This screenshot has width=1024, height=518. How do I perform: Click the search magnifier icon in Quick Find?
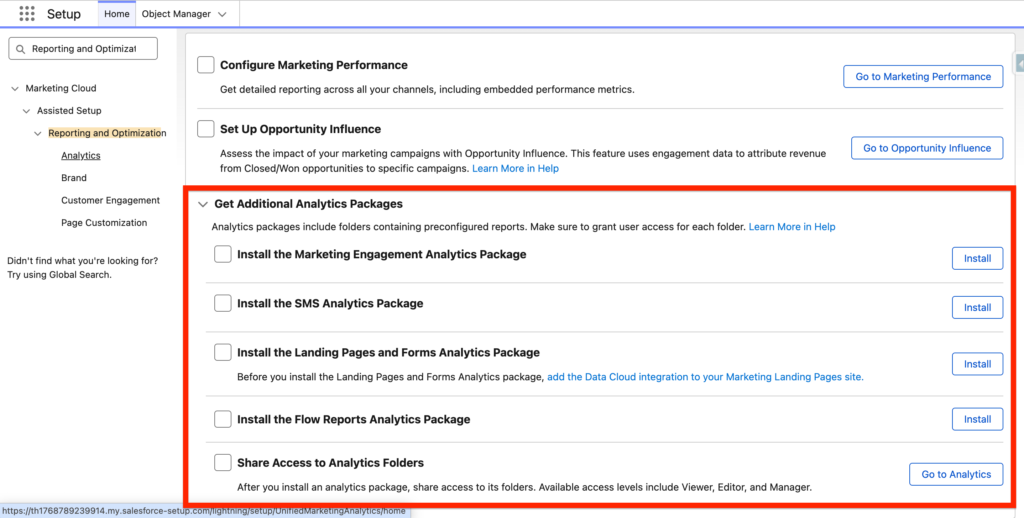(20, 48)
